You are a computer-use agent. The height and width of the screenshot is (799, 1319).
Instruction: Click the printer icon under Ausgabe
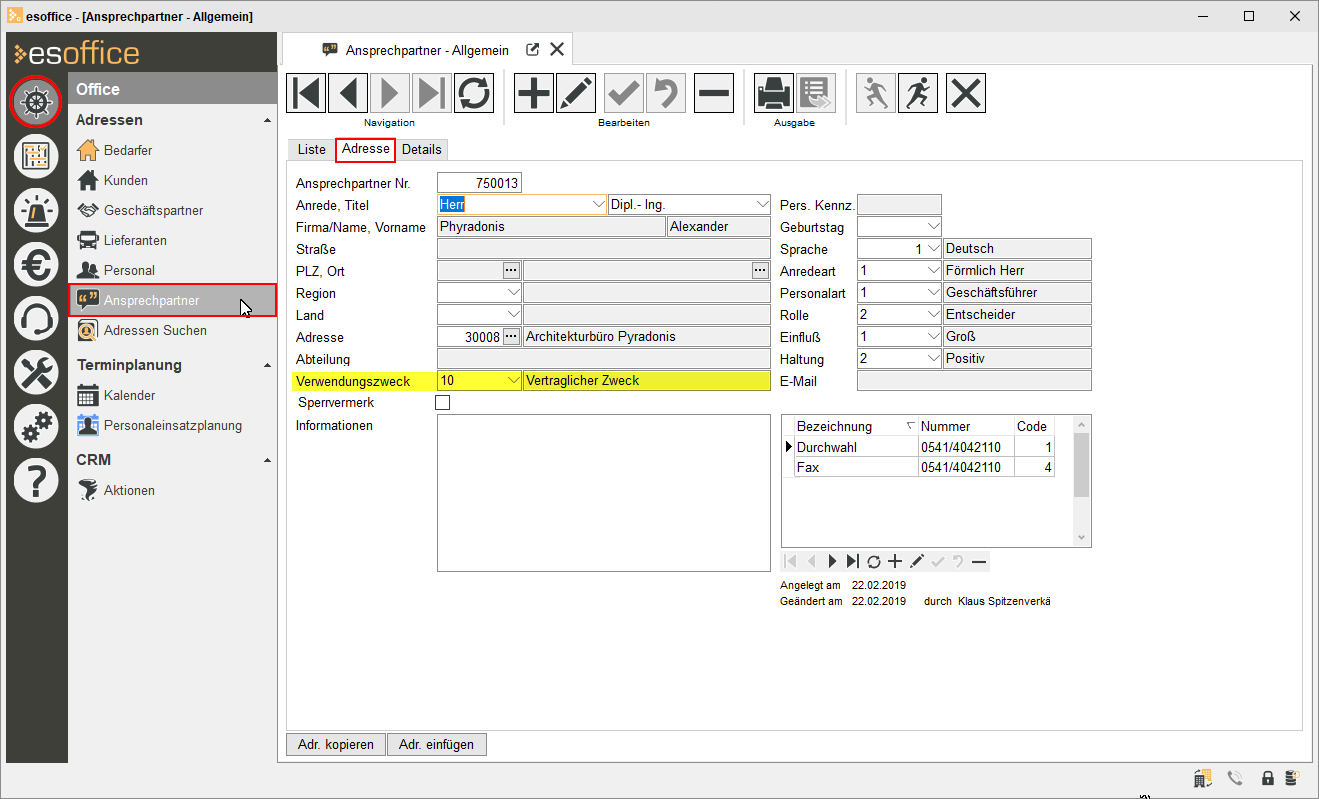click(x=774, y=93)
